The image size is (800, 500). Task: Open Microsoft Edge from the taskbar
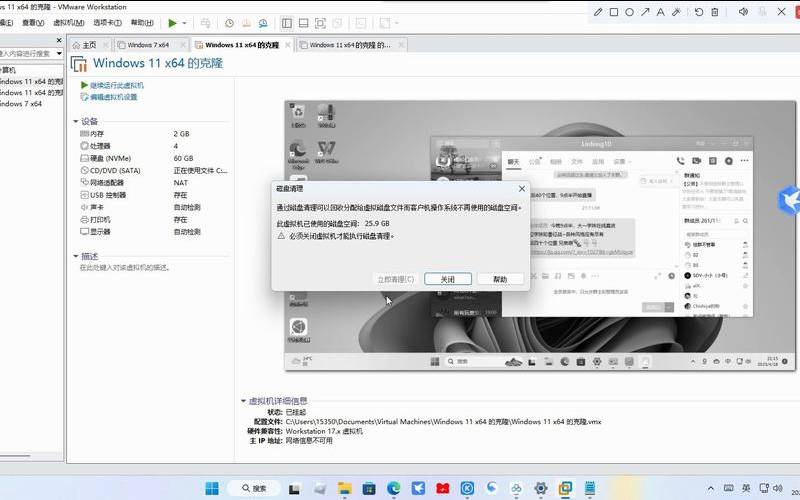coord(393,488)
